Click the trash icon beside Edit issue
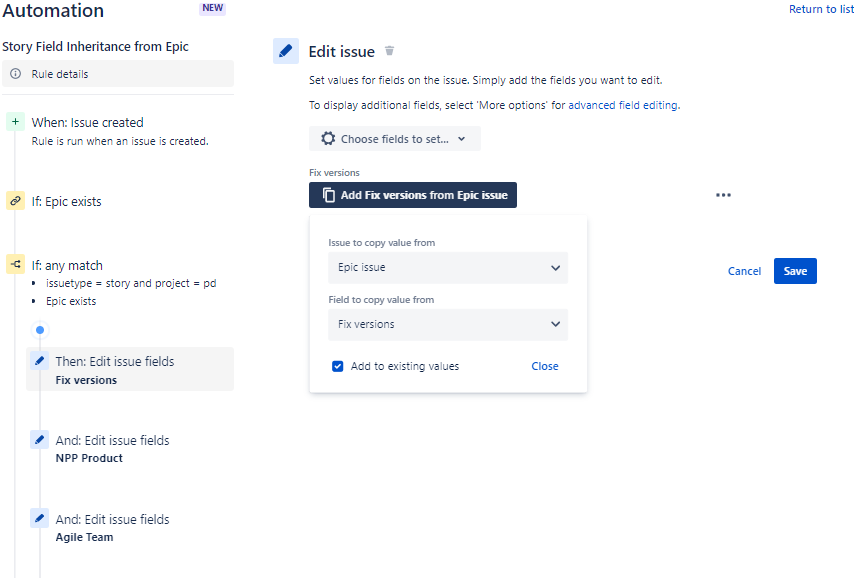The image size is (859, 578). pos(390,51)
